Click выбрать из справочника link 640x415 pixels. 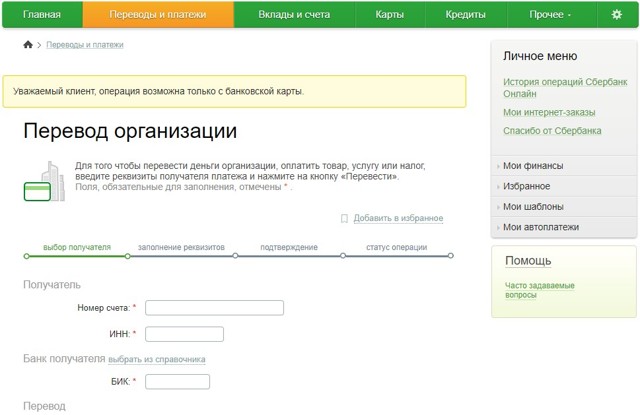coord(157,360)
